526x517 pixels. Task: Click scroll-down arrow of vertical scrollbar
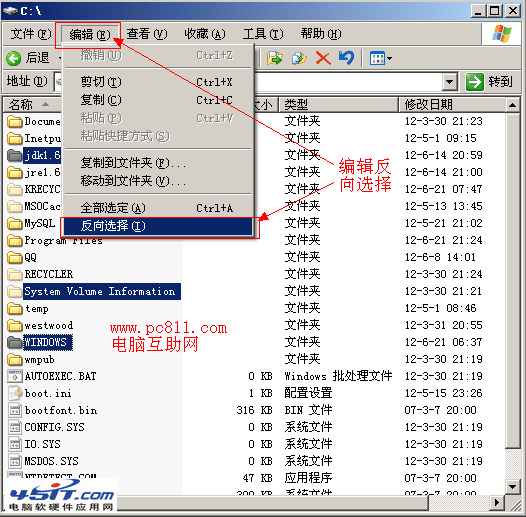(x=513, y=486)
